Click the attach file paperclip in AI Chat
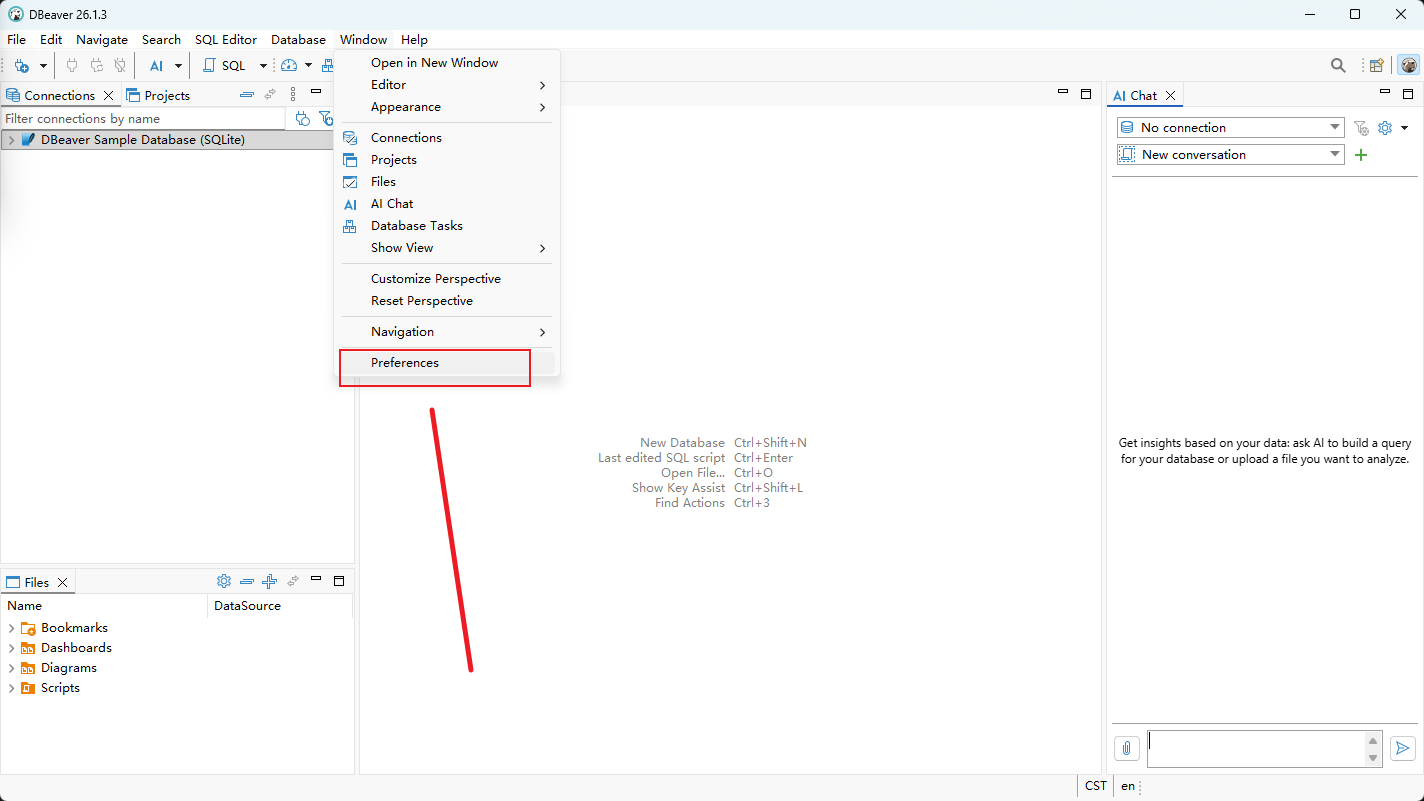This screenshot has width=1424, height=801. coord(1126,748)
